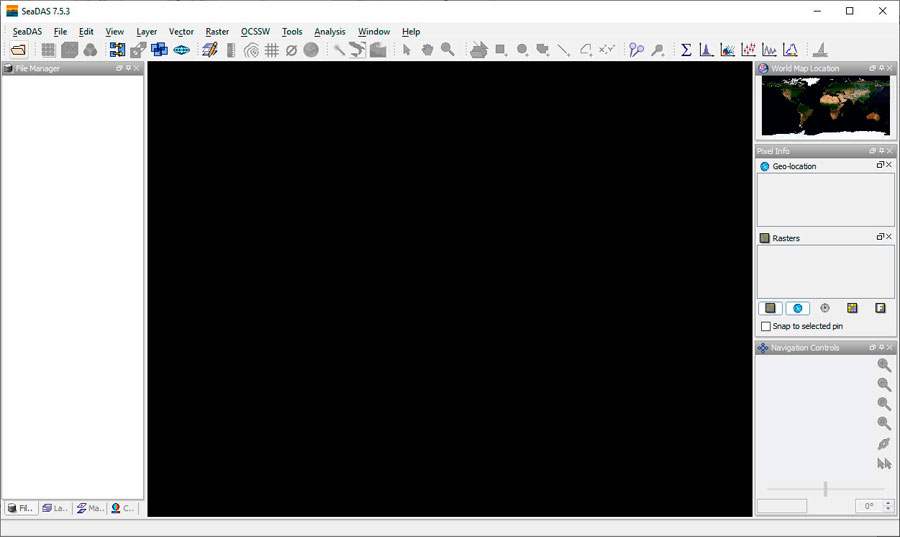Switch to the Mask Manager tab
This screenshot has height=537, width=900.
pyautogui.click(x=90, y=508)
